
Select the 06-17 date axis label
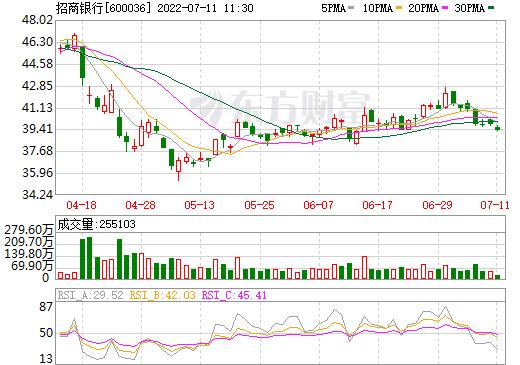pos(377,205)
